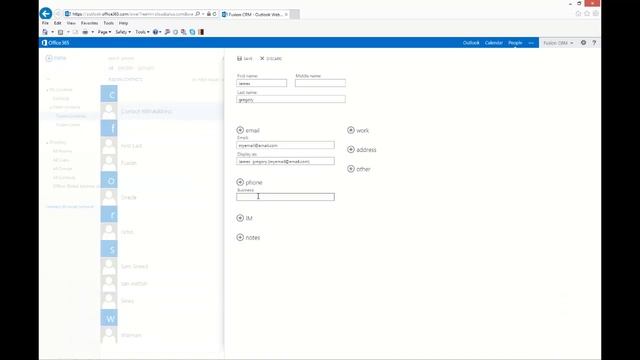Click the browser back arrow button
This screenshot has height=360, width=640.
[x=46, y=13]
